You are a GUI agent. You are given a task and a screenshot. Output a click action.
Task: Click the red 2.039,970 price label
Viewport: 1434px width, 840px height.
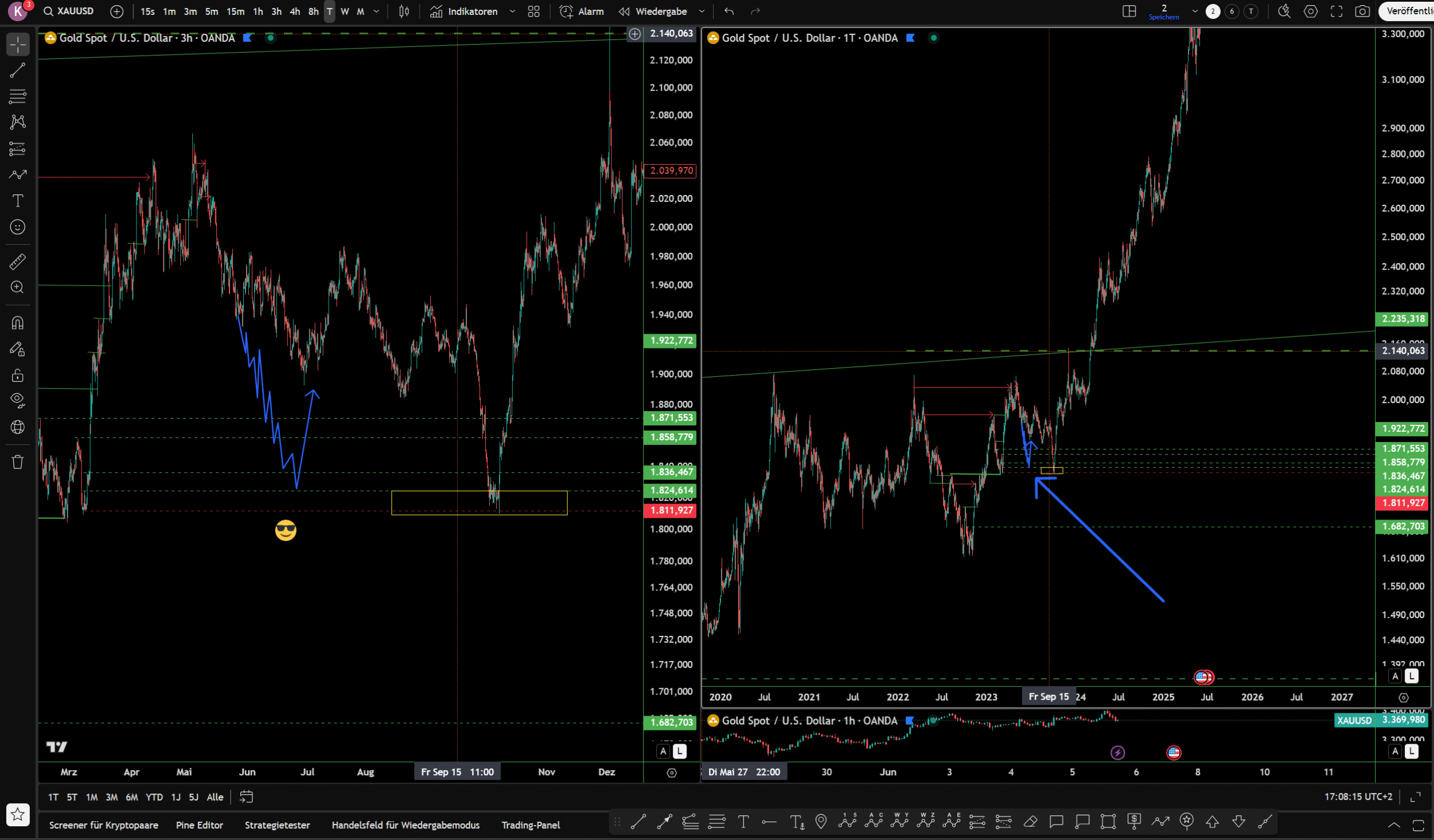pyautogui.click(x=670, y=170)
